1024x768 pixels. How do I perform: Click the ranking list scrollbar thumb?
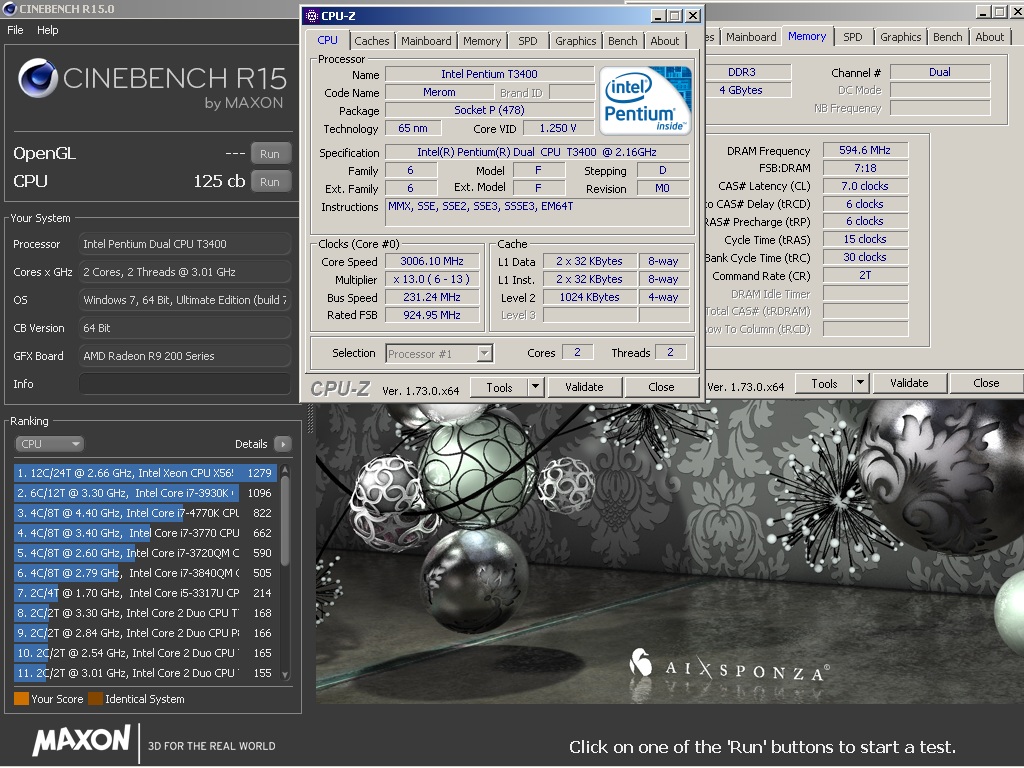click(285, 520)
